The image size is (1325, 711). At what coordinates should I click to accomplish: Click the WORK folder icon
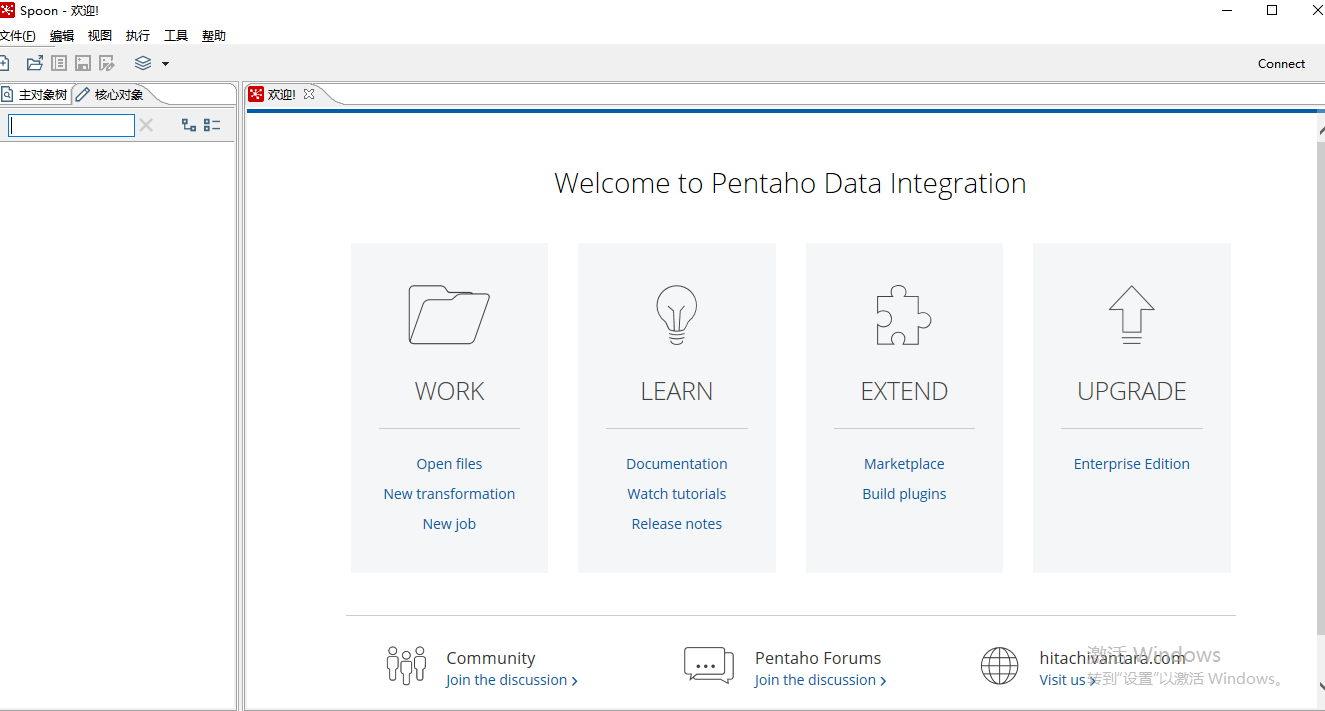[x=449, y=315]
